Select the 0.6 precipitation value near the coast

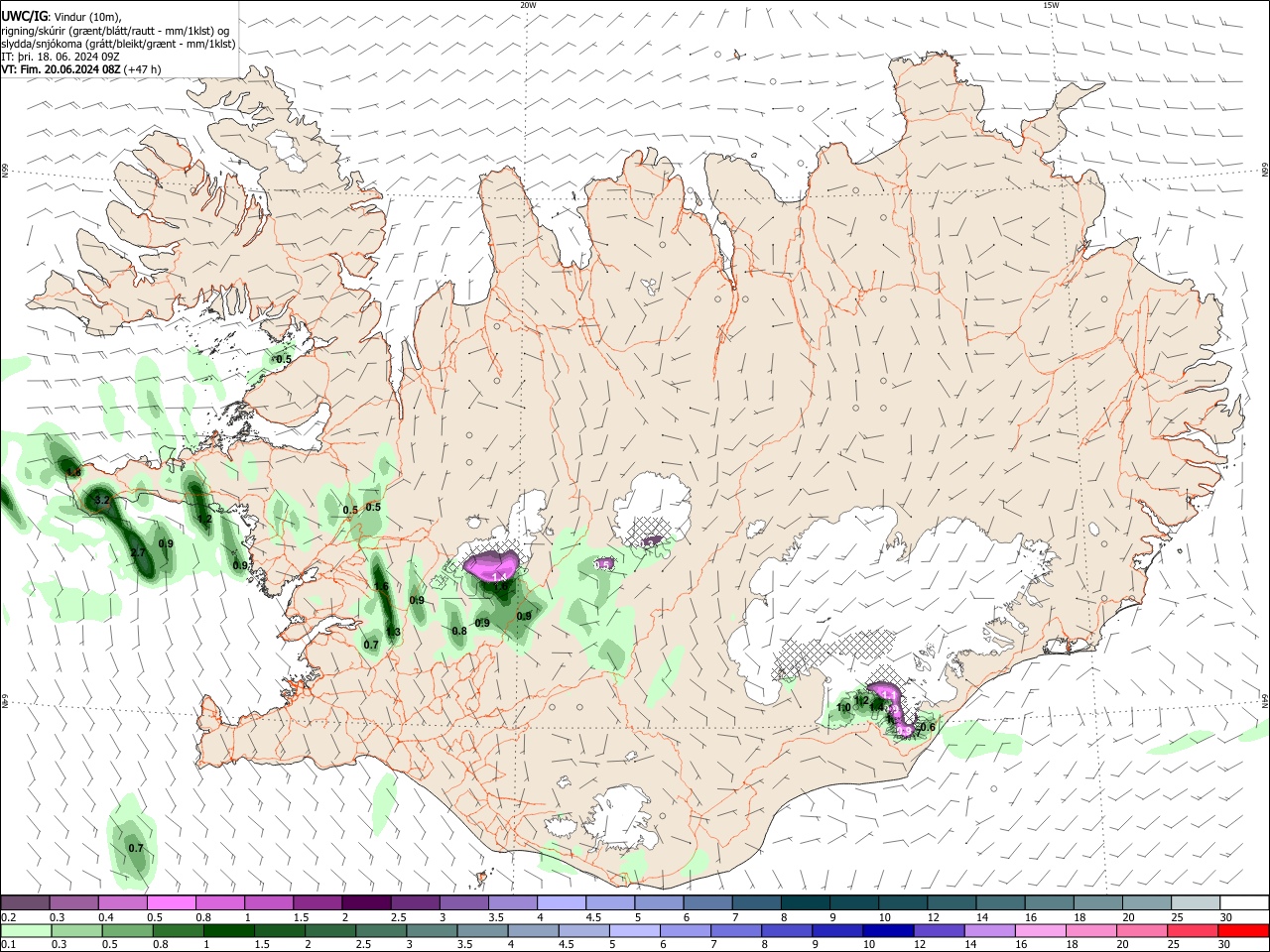928,727
